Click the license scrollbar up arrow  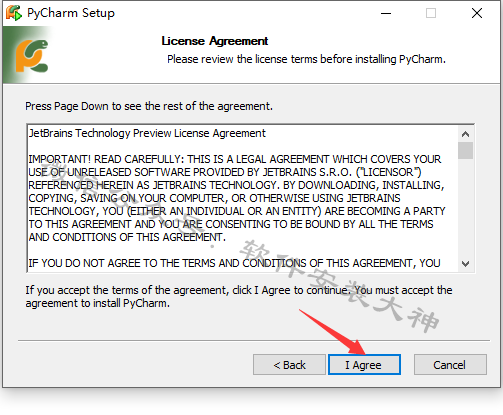(x=465, y=134)
